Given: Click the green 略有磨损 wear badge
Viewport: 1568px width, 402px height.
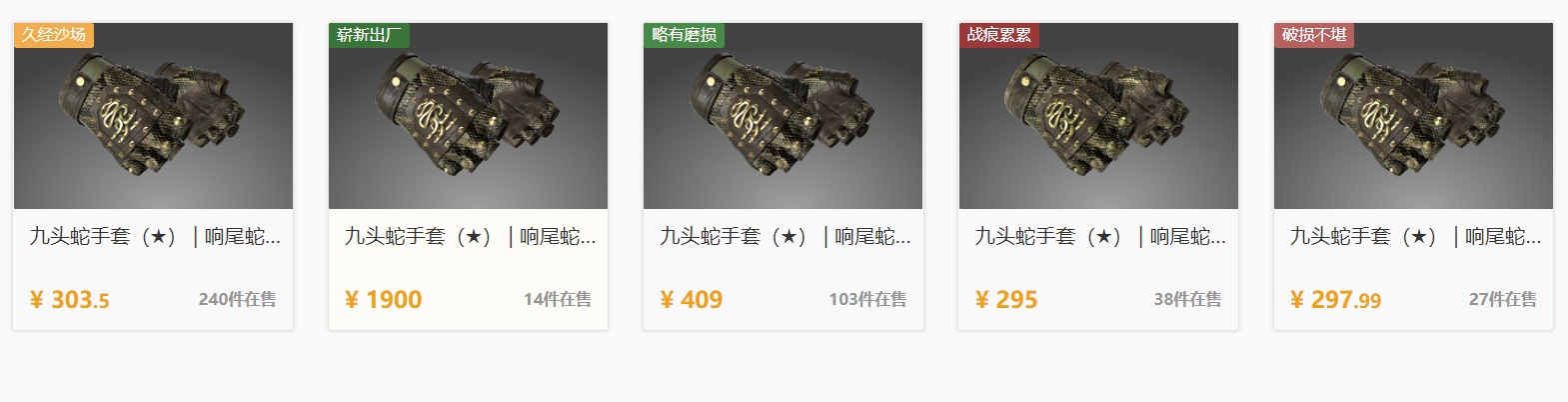Looking at the screenshot, I should point(684,35).
